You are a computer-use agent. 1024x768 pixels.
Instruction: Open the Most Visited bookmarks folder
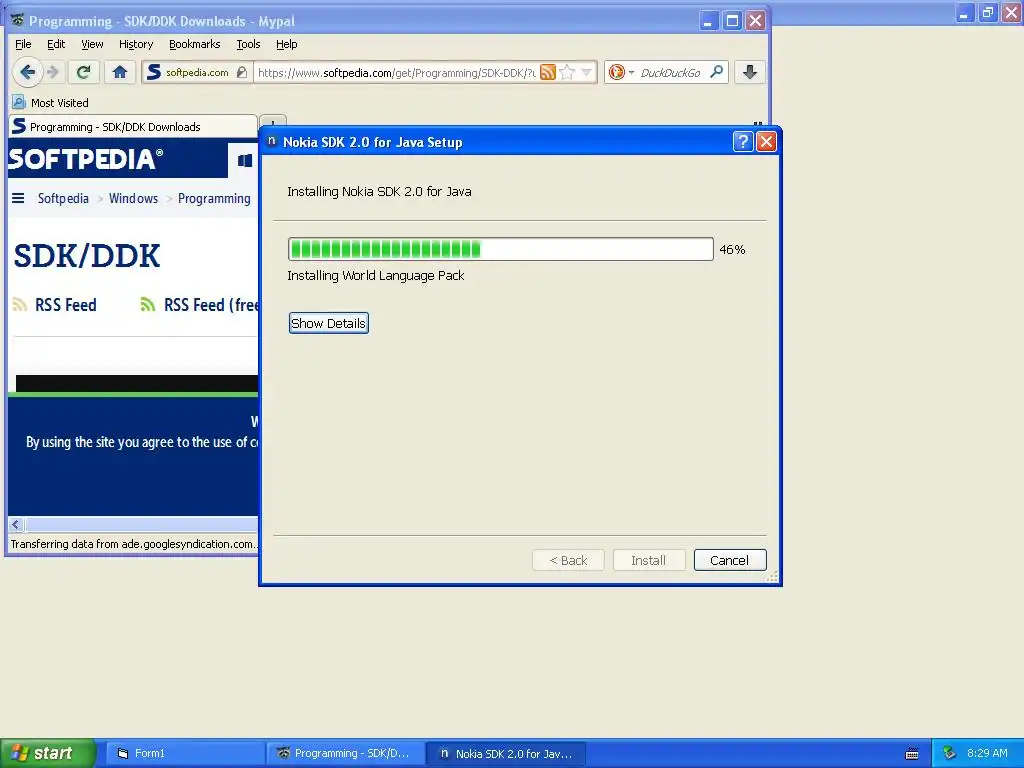click(x=50, y=103)
